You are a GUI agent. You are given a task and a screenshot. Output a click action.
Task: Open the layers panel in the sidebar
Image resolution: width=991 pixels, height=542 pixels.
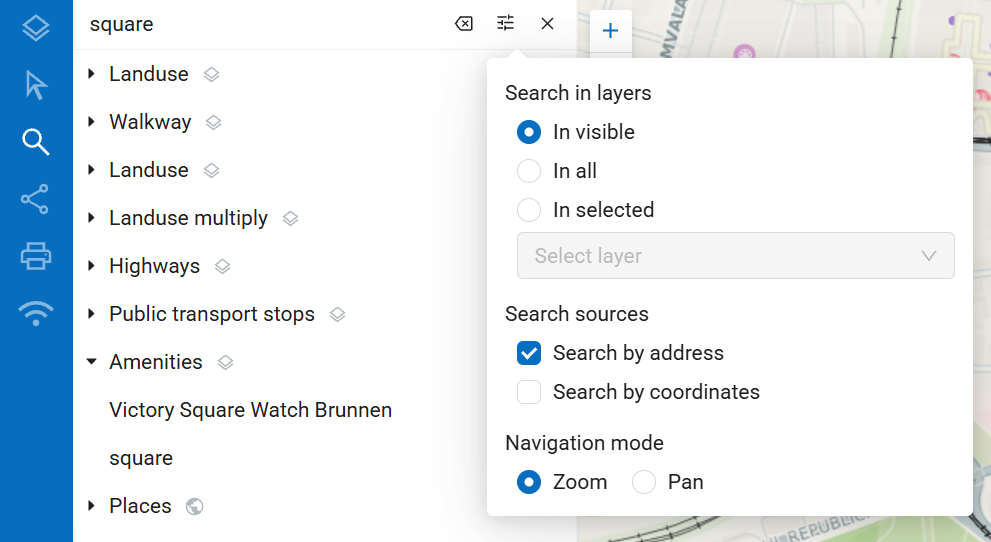(35, 28)
